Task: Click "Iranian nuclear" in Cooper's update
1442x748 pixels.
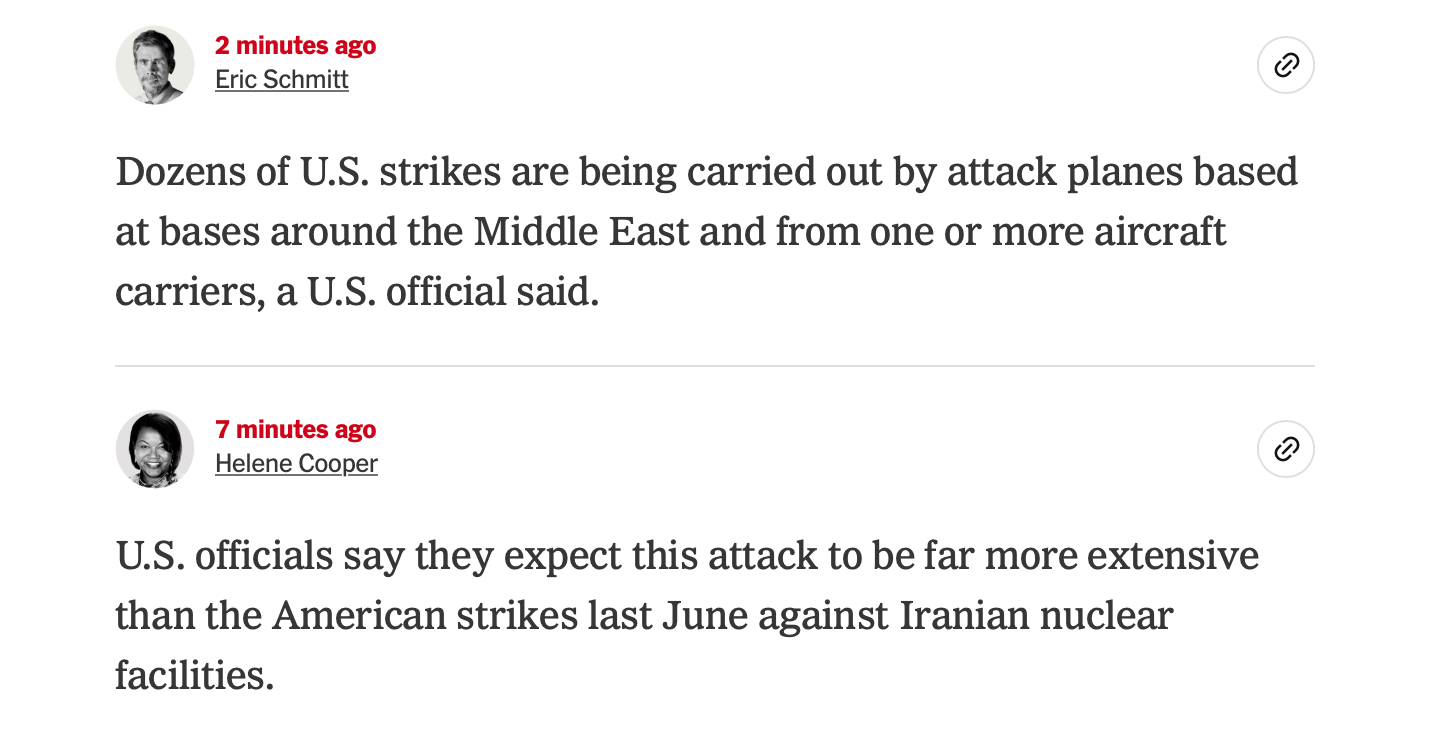Action: (x=1036, y=615)
